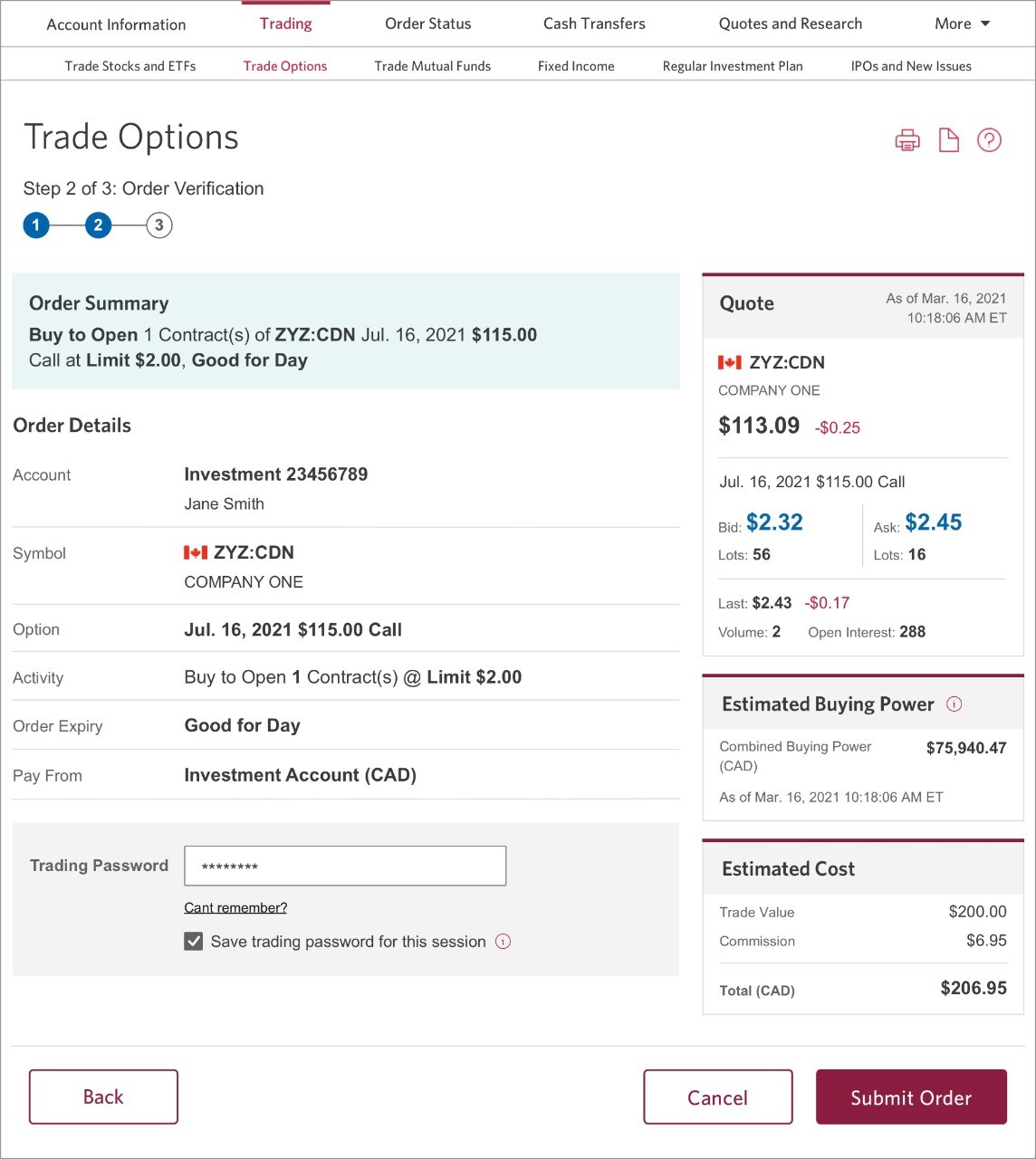Click the Cant remember? link
Image resolution: width=1036 pixels, height=1159 pixels.
click(x=235, y=907)
